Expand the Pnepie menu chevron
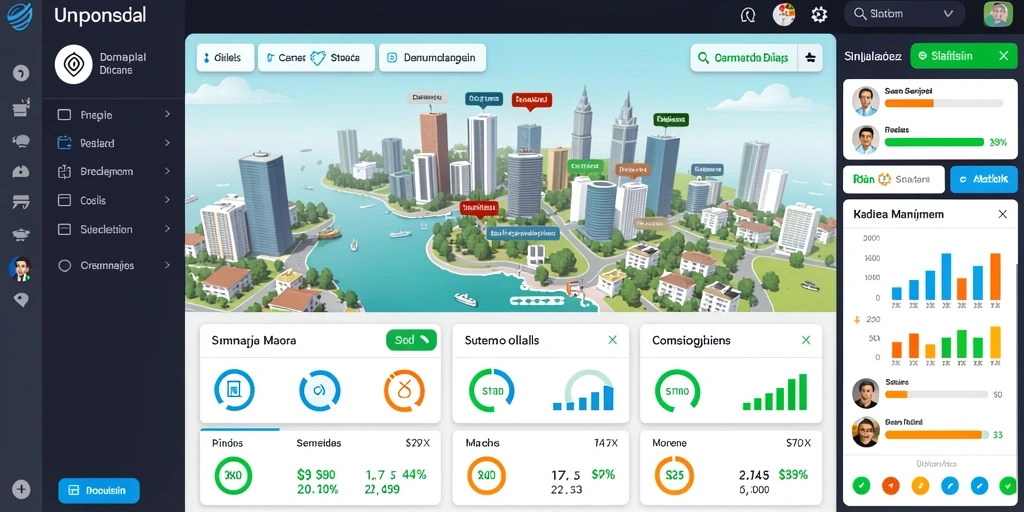Image resolution: width=1024 pixels, height=512 pixels. 167,114
